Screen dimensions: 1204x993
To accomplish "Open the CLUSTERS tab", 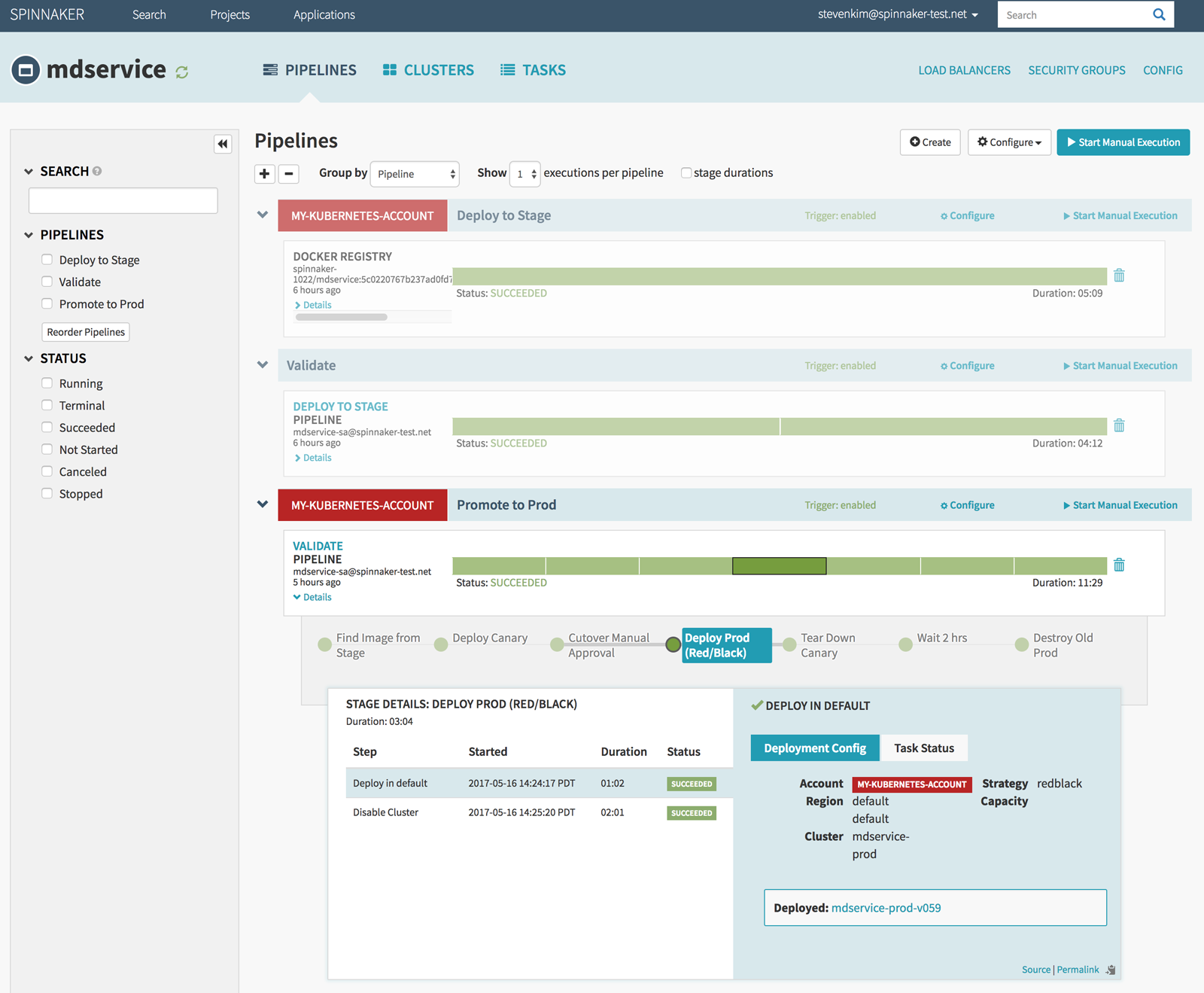I will pos(428,70).
